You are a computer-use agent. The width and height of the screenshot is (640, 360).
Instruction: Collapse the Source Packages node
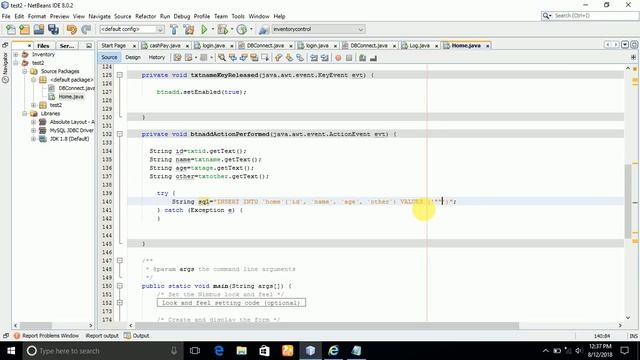[x=24, y=71]
